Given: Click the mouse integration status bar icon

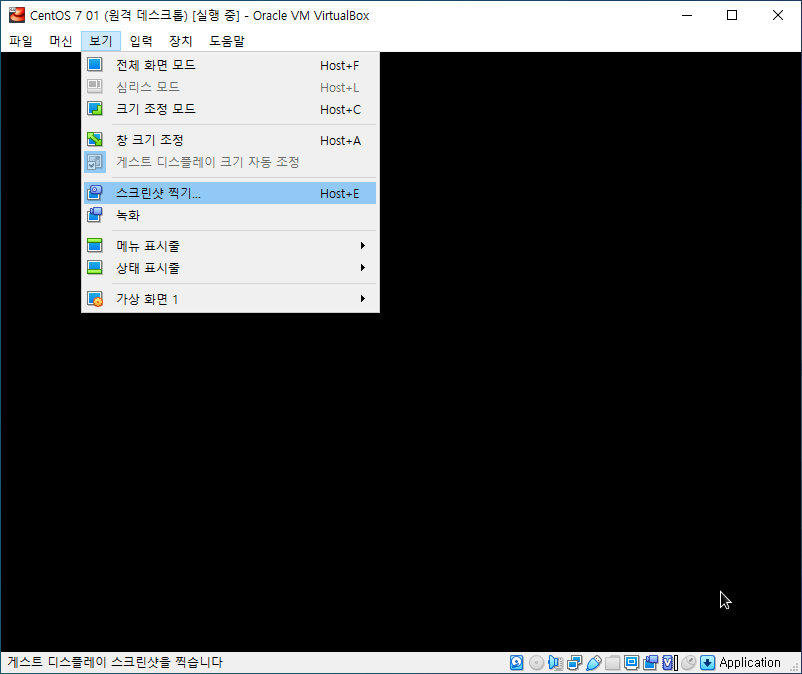Looking at the screenshot, I should click(688, 663).
